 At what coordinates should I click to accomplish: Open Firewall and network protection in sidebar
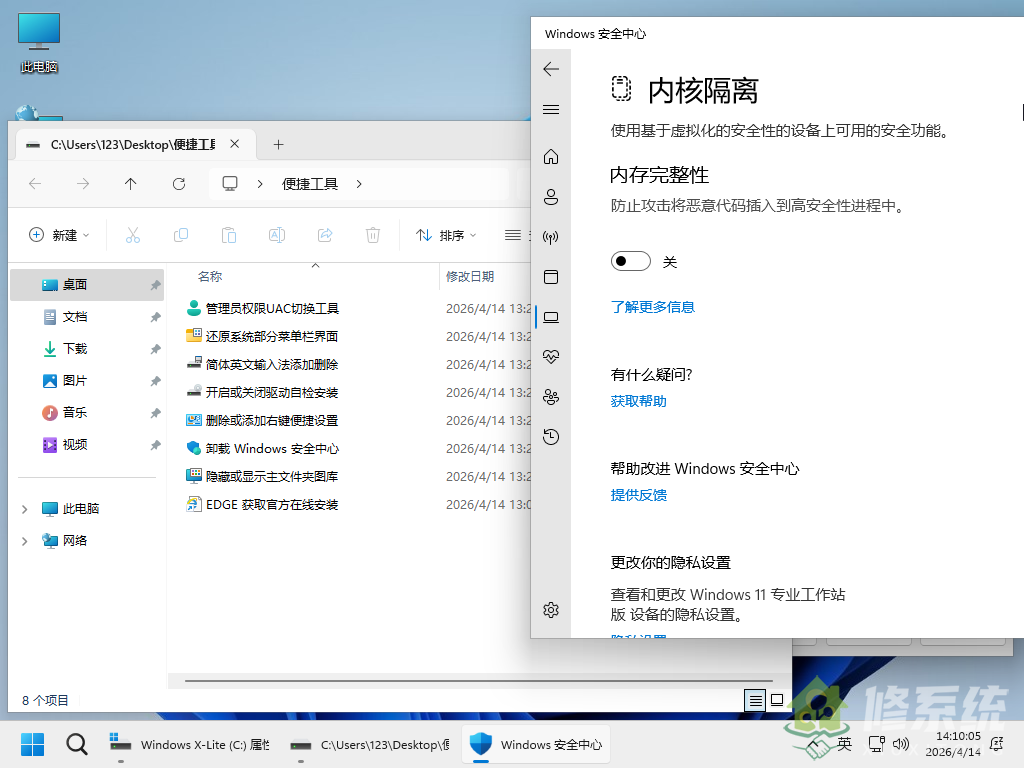[551, 237]
